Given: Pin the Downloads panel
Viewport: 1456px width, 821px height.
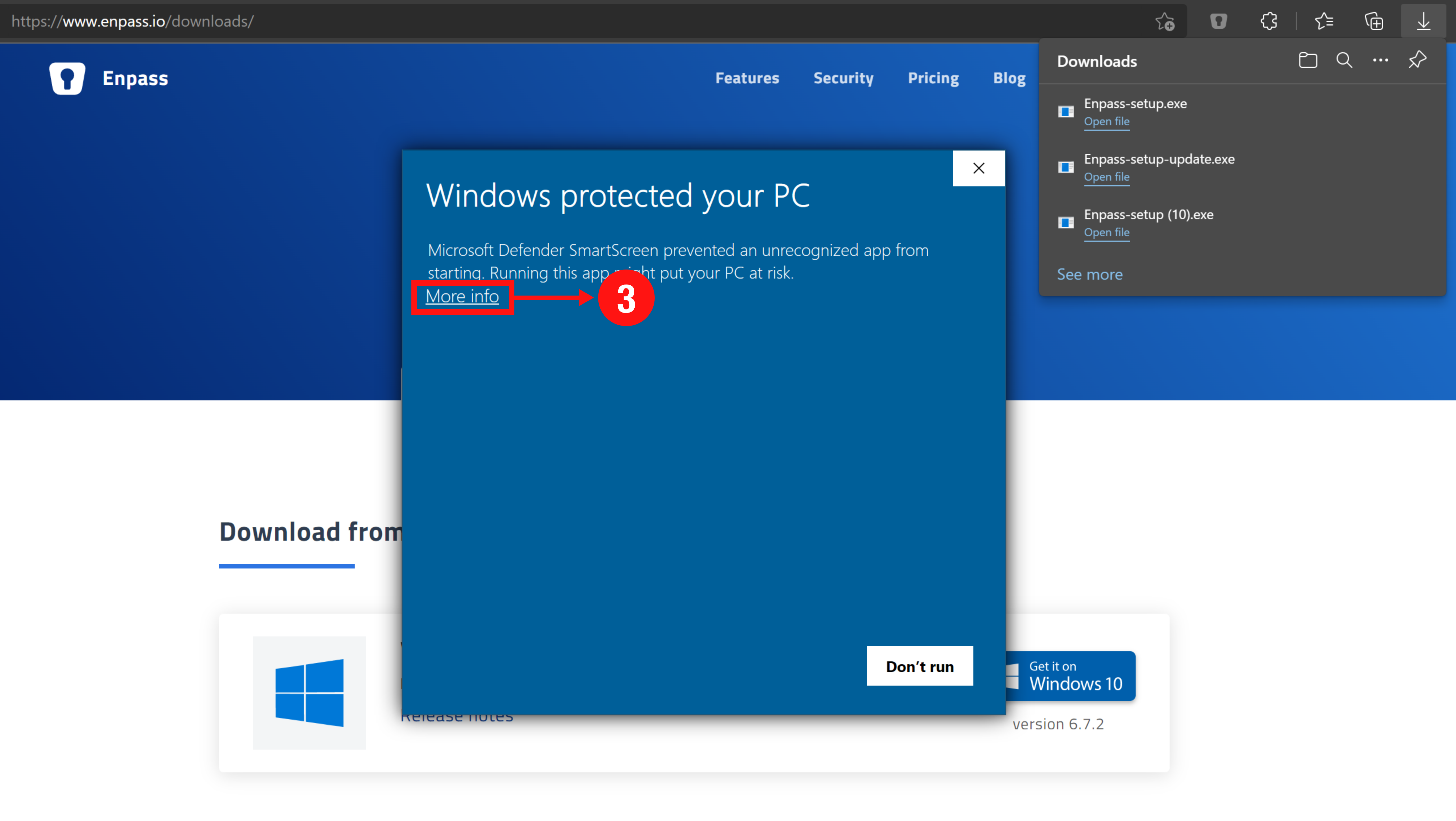Looking at the screenshot, I should click(x=1418, y=60).
